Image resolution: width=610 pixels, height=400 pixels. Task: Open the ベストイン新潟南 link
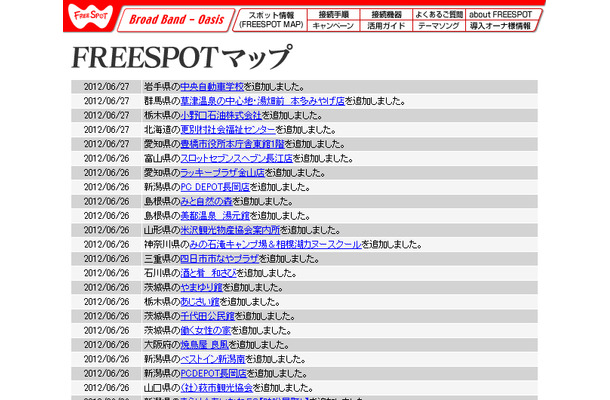[x=213, y=359]
